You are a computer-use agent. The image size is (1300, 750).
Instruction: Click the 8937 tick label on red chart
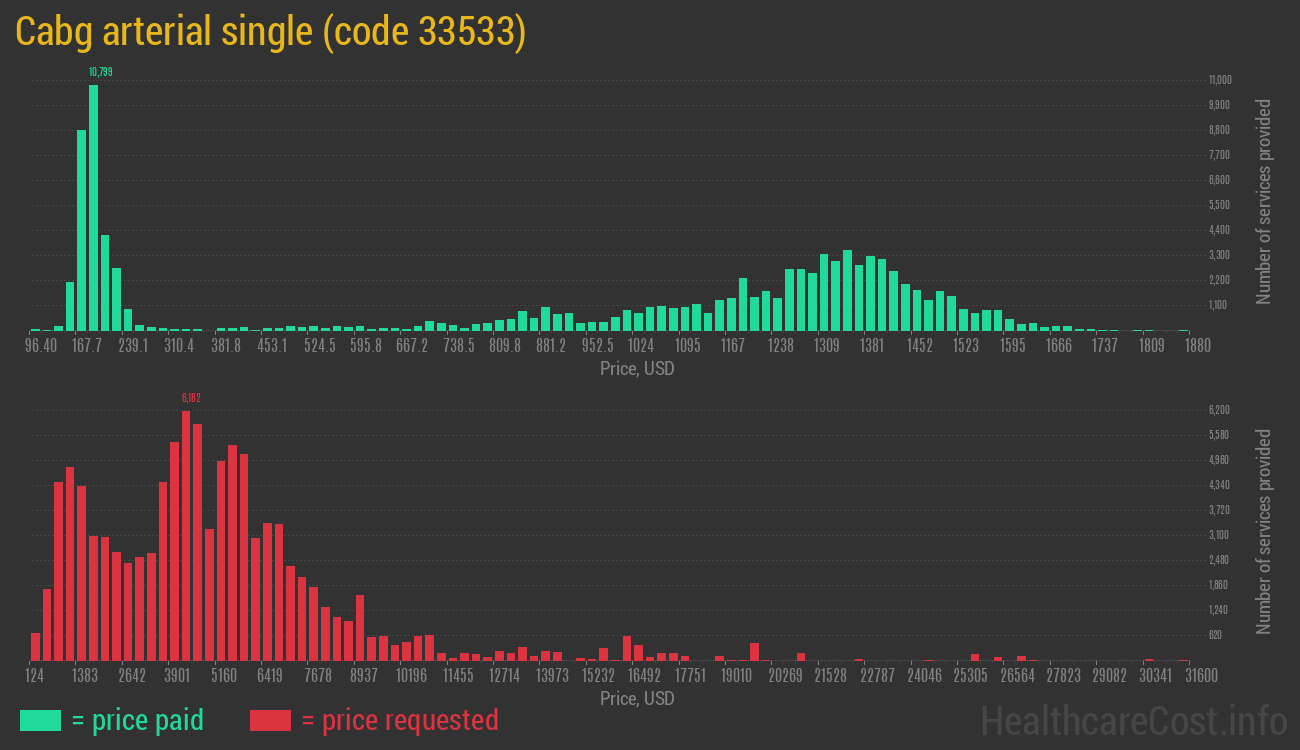[x=364, y=675]
